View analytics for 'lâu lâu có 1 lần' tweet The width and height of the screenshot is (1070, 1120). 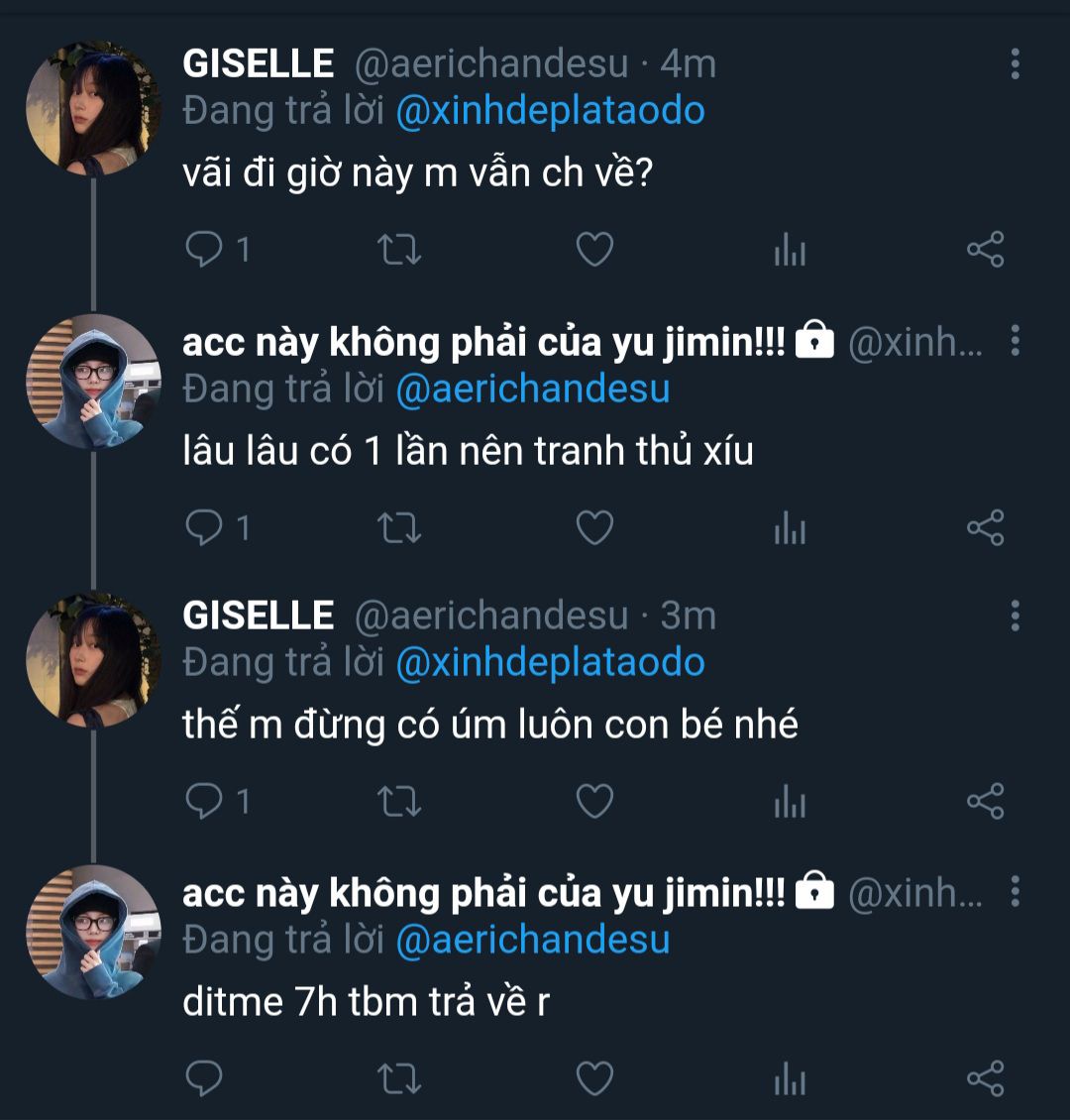789,528
